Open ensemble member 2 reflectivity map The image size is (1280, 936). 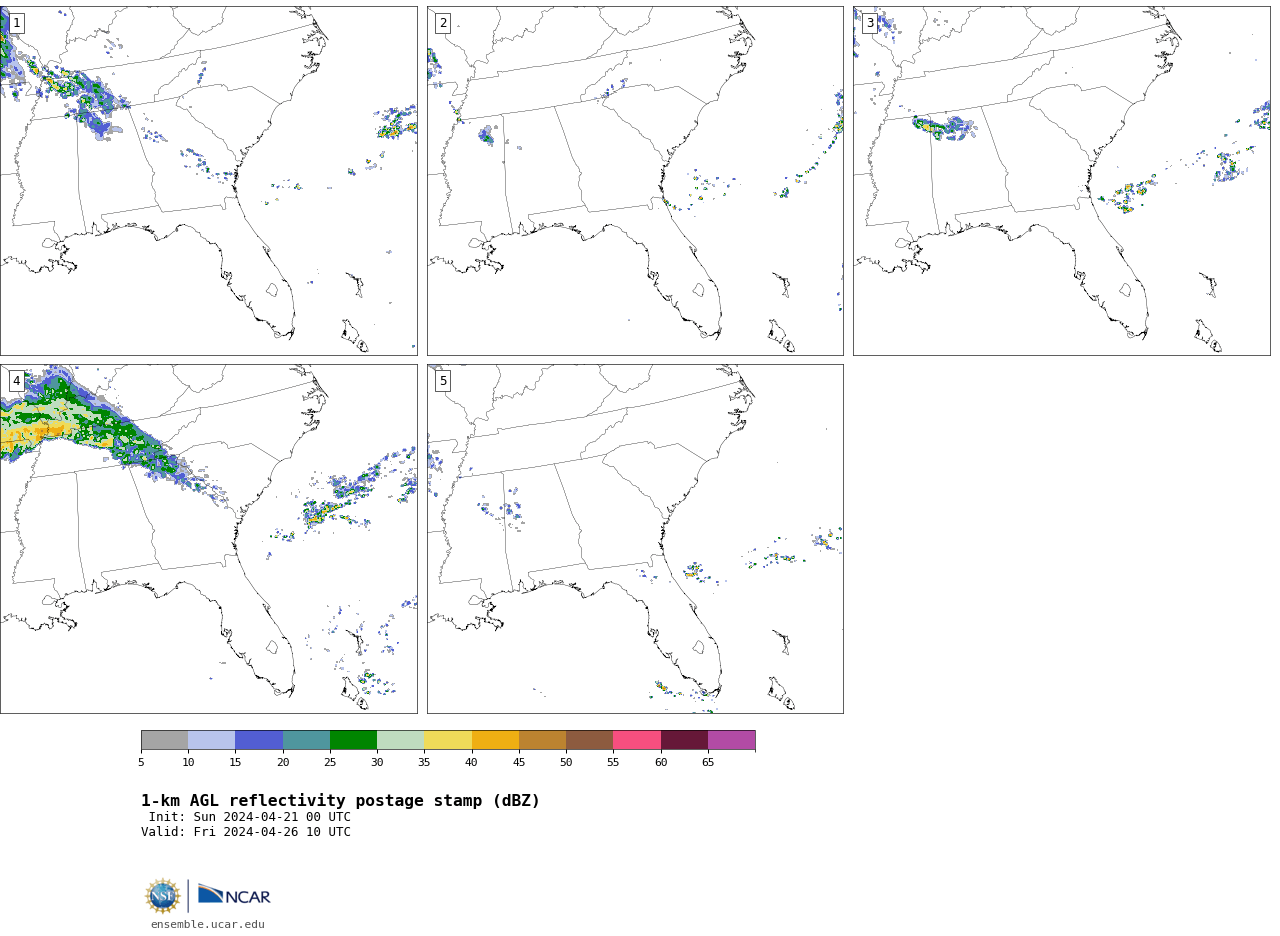tap(635, 181)
